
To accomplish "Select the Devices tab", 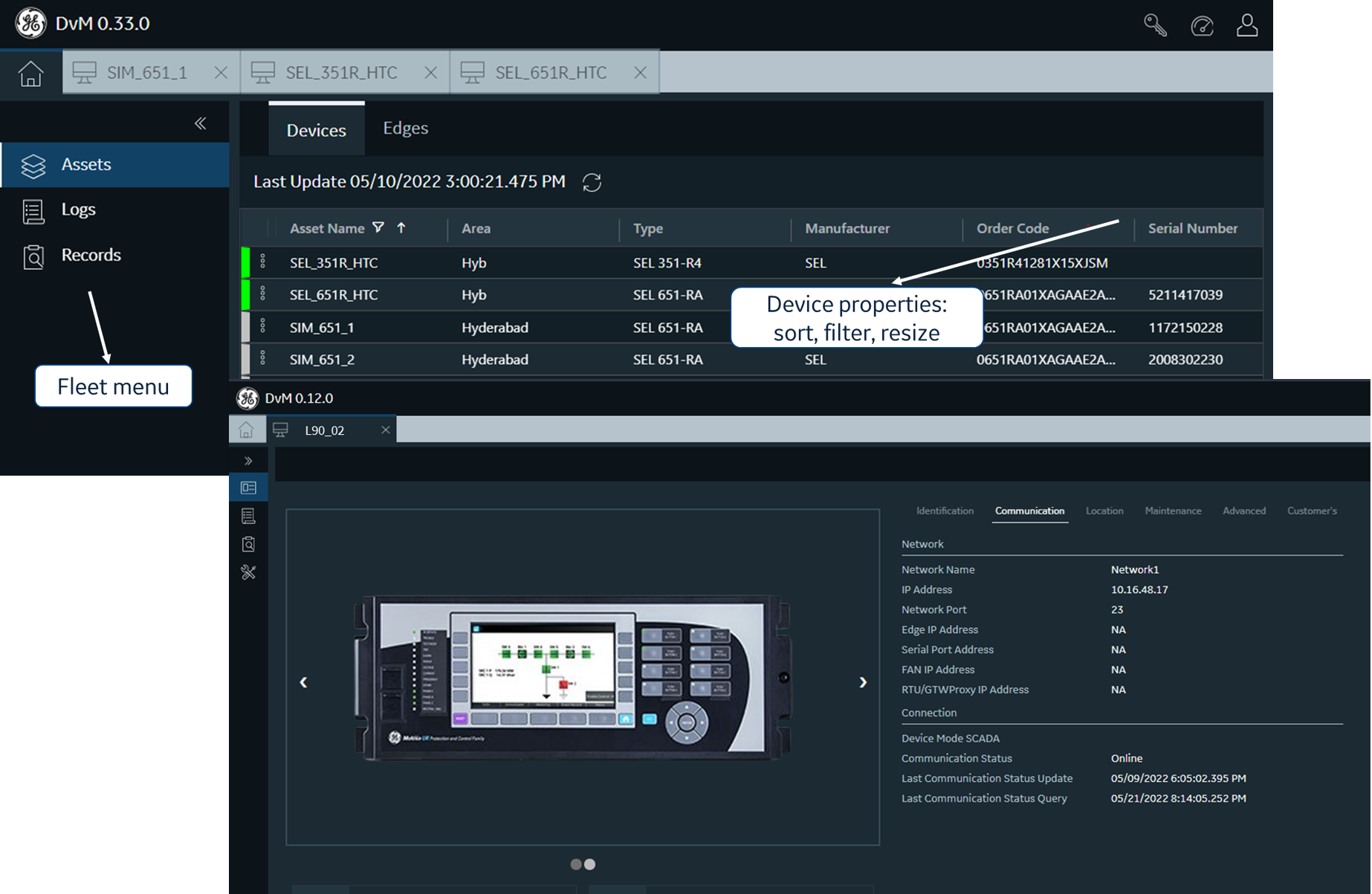I will pos(317,130).
